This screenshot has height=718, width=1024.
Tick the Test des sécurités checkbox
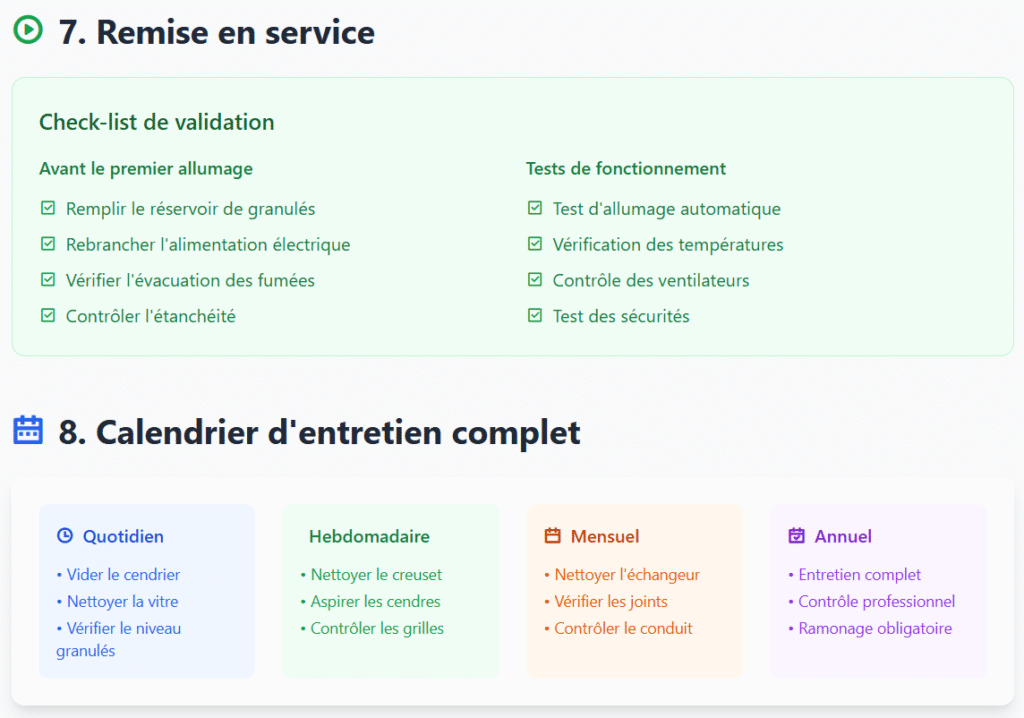pyautogui.click(x=535, y=316)
